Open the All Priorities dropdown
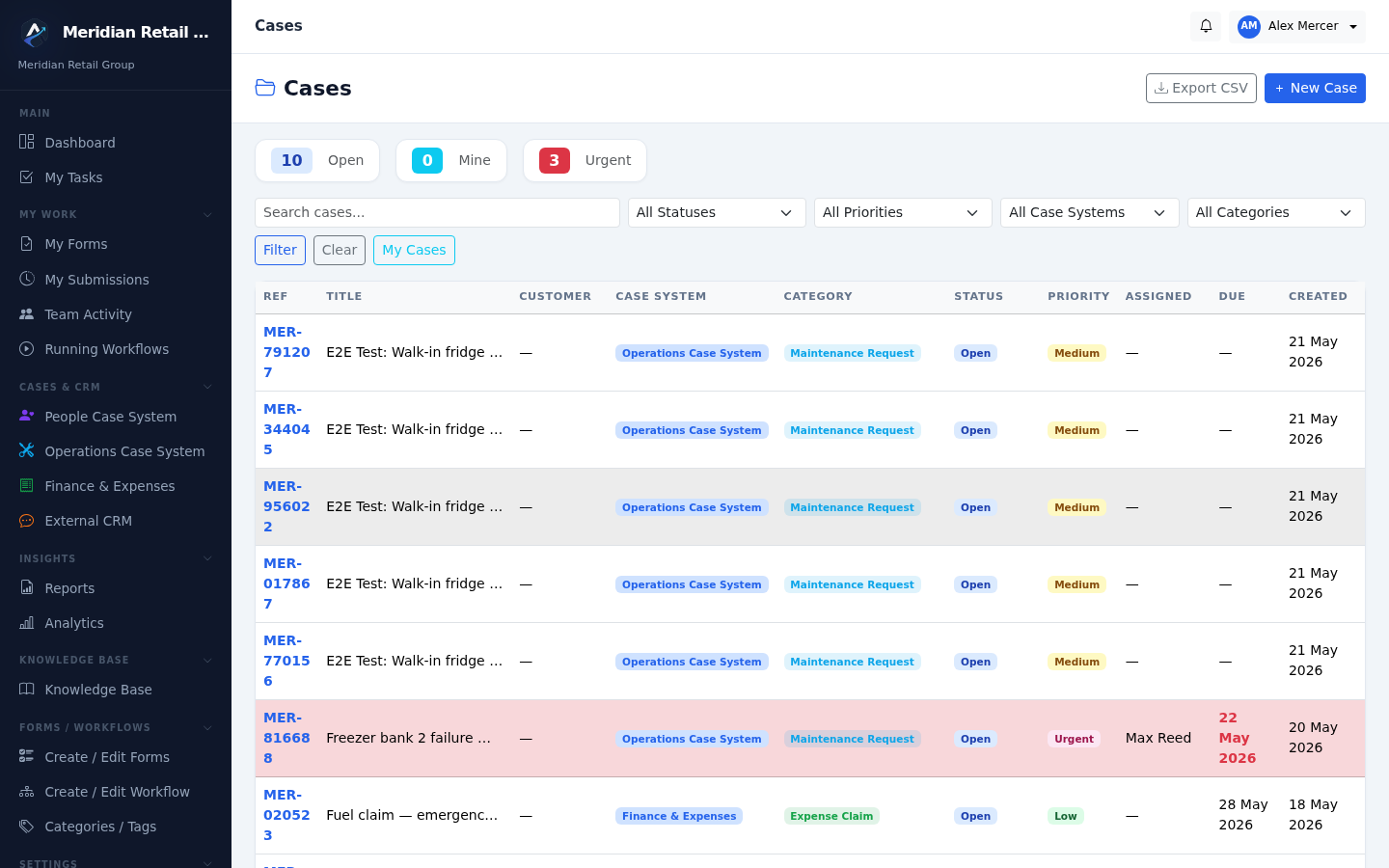This screenshot has width=1389, height=868. coord(903,212)
